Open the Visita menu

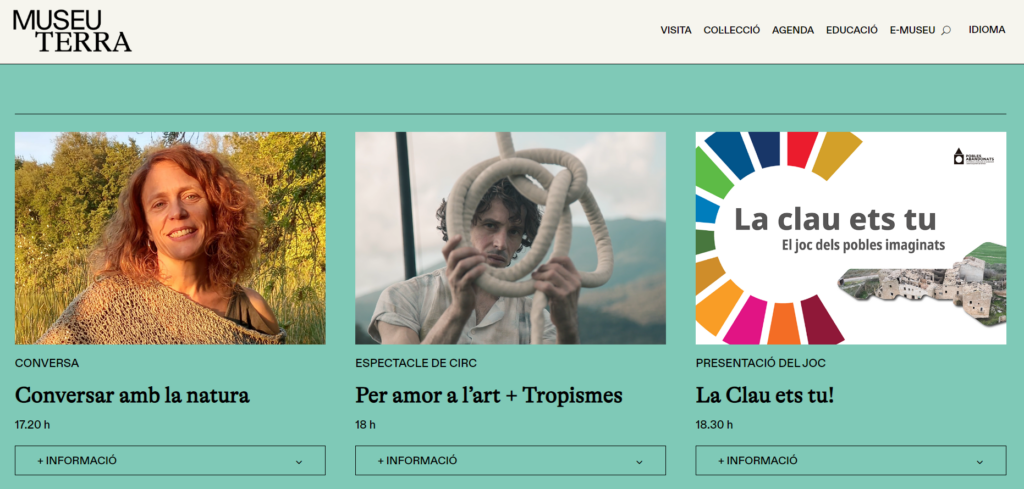point(676,30)
